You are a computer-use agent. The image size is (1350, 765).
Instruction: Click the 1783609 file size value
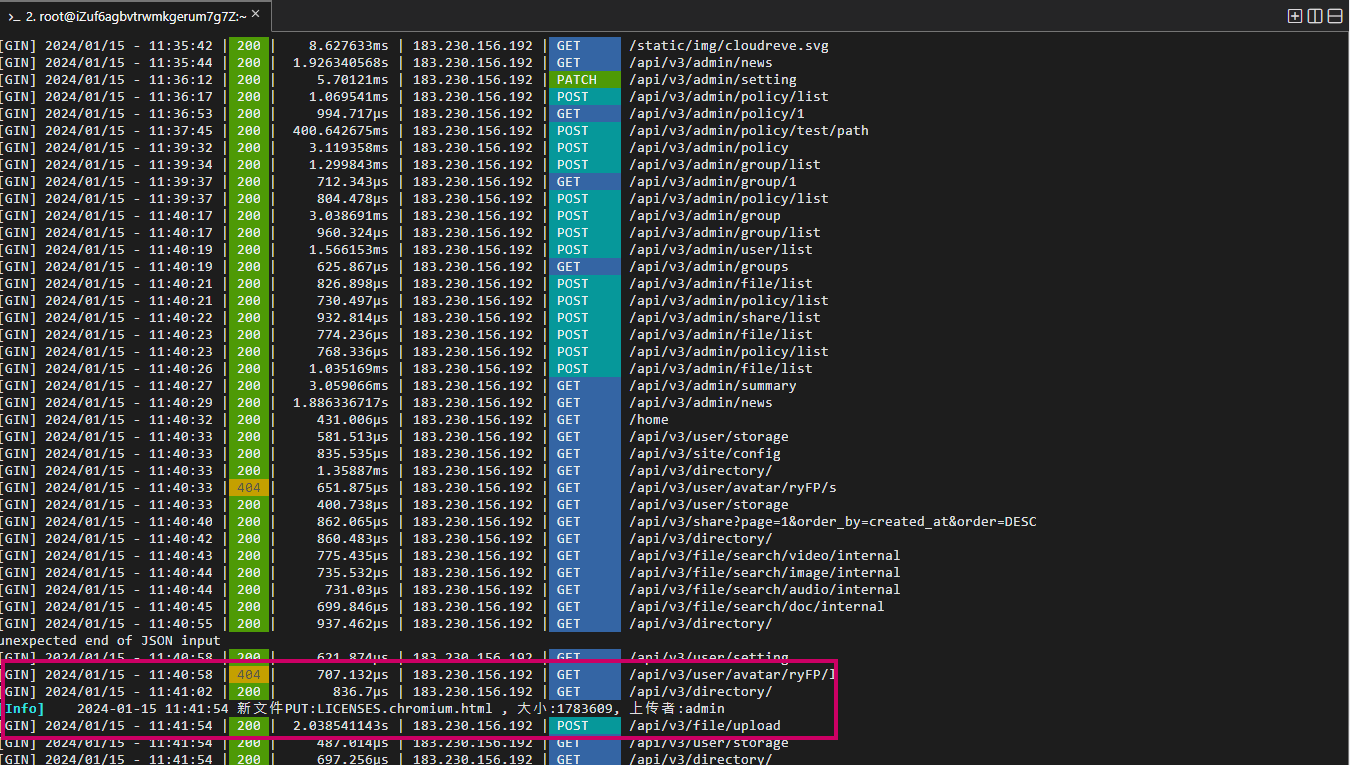coord(585,709)
